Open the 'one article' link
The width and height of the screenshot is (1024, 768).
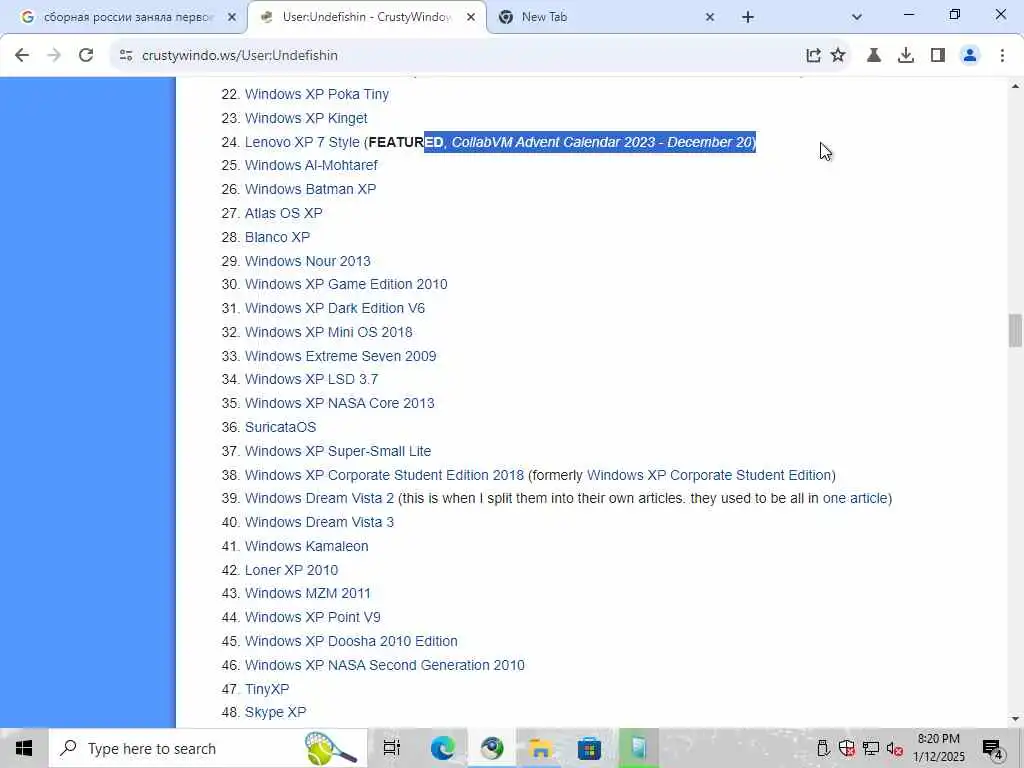855,498
